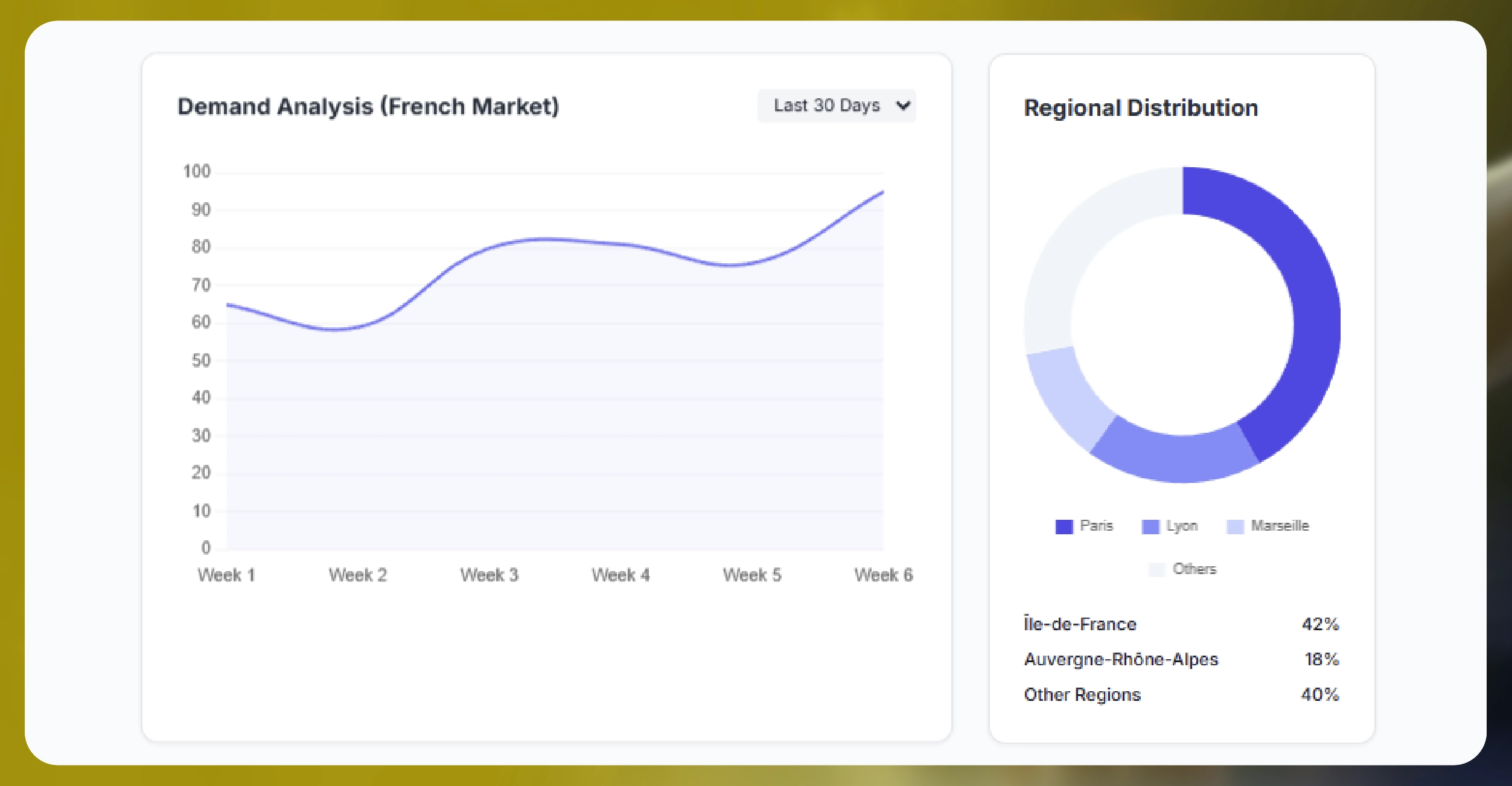Expand the Île-de-France region row
The width and height of the screenshot is (1512, 786).
pyautogui.click(x=1080, y=624)
